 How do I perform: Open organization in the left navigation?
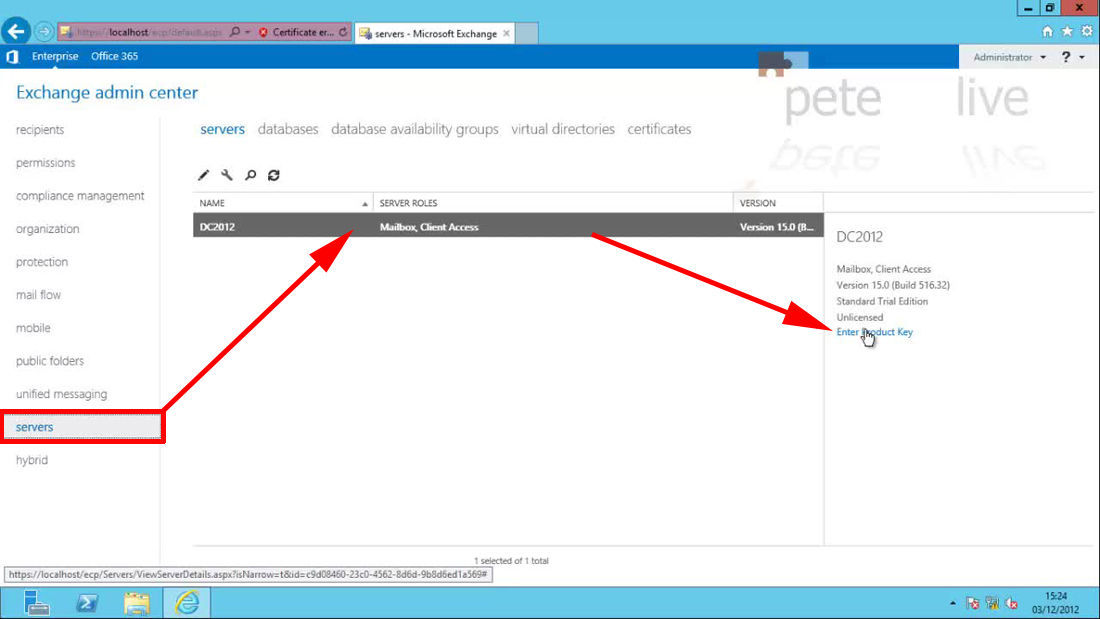point(48,229)
